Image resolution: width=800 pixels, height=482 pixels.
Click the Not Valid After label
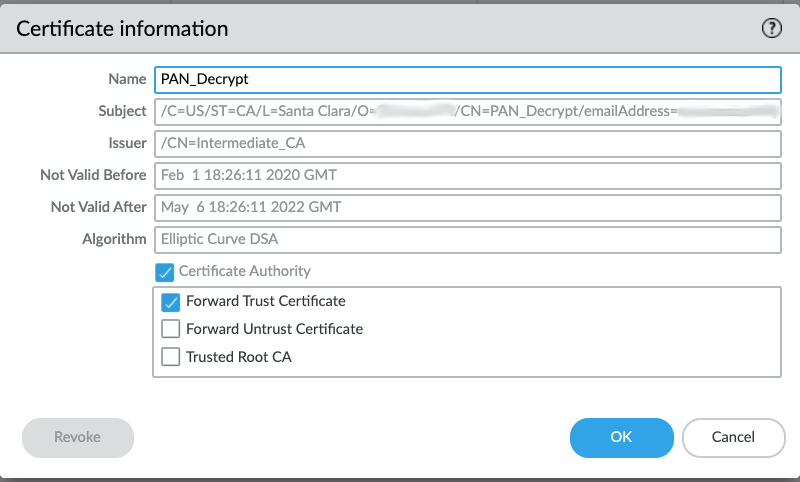(98, 207)
